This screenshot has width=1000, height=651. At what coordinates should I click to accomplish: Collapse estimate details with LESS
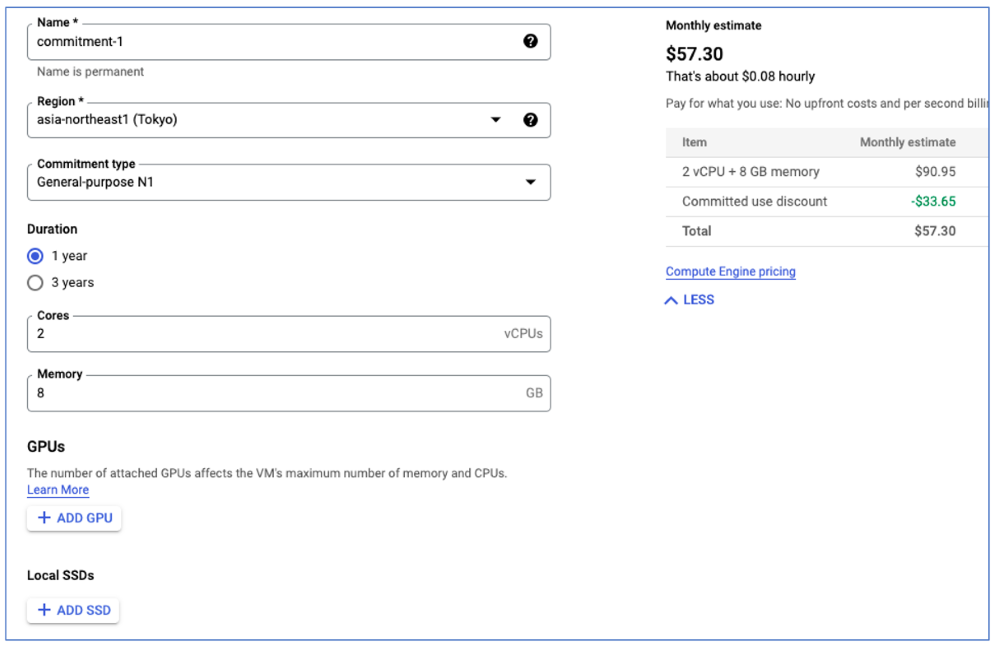[x=698, y=300]
